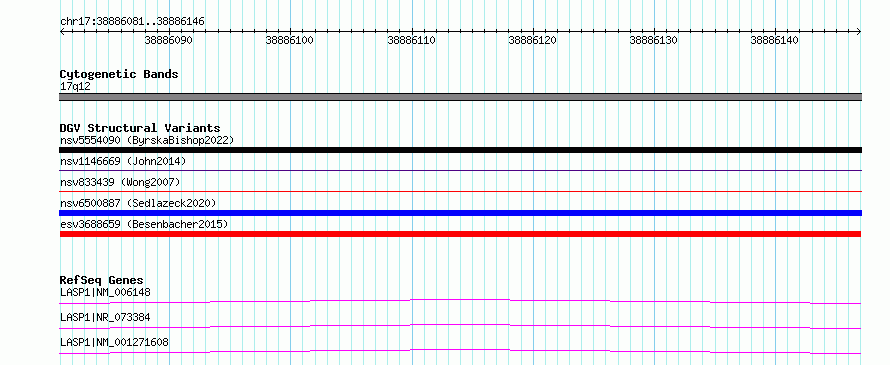Open transcript LASP1|NR_073384 label
This screenshot has width=890, height=365.
click(105, 317)
